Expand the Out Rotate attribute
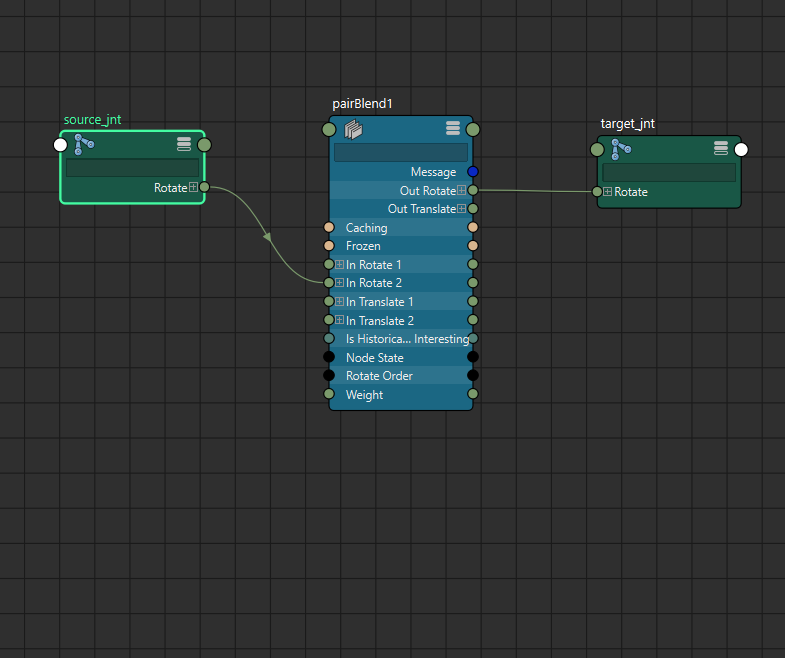This screenshot has height=658, width=785. pyautogui.click(x=462, y=191)
